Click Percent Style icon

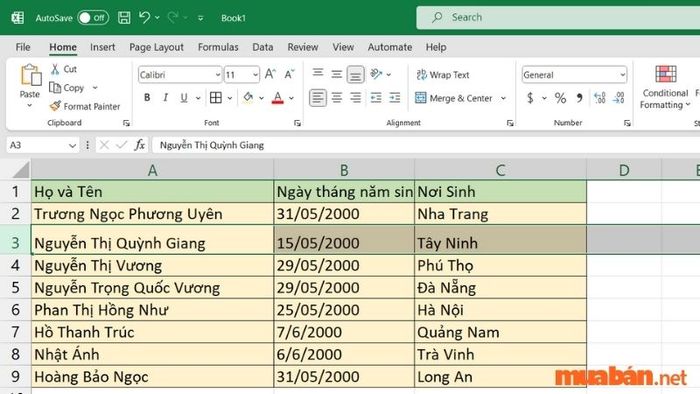[x=560, y=98]
